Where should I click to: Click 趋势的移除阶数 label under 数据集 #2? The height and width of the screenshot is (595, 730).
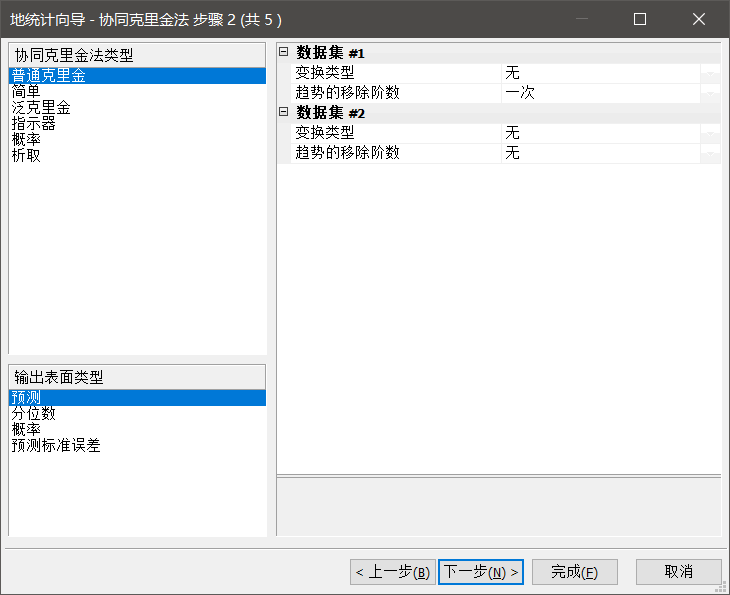pyautogui.click(x=347, y=153)
